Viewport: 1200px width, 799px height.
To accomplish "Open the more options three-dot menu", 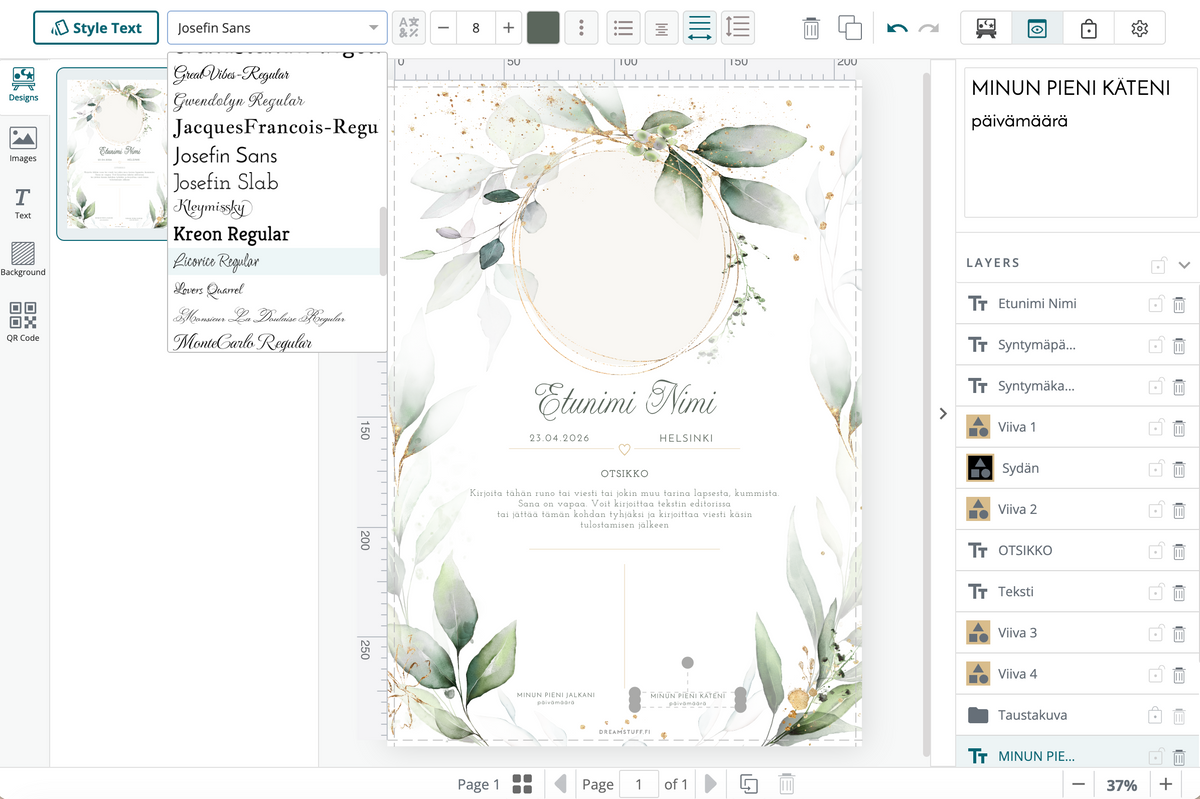I will coord(581,28).
